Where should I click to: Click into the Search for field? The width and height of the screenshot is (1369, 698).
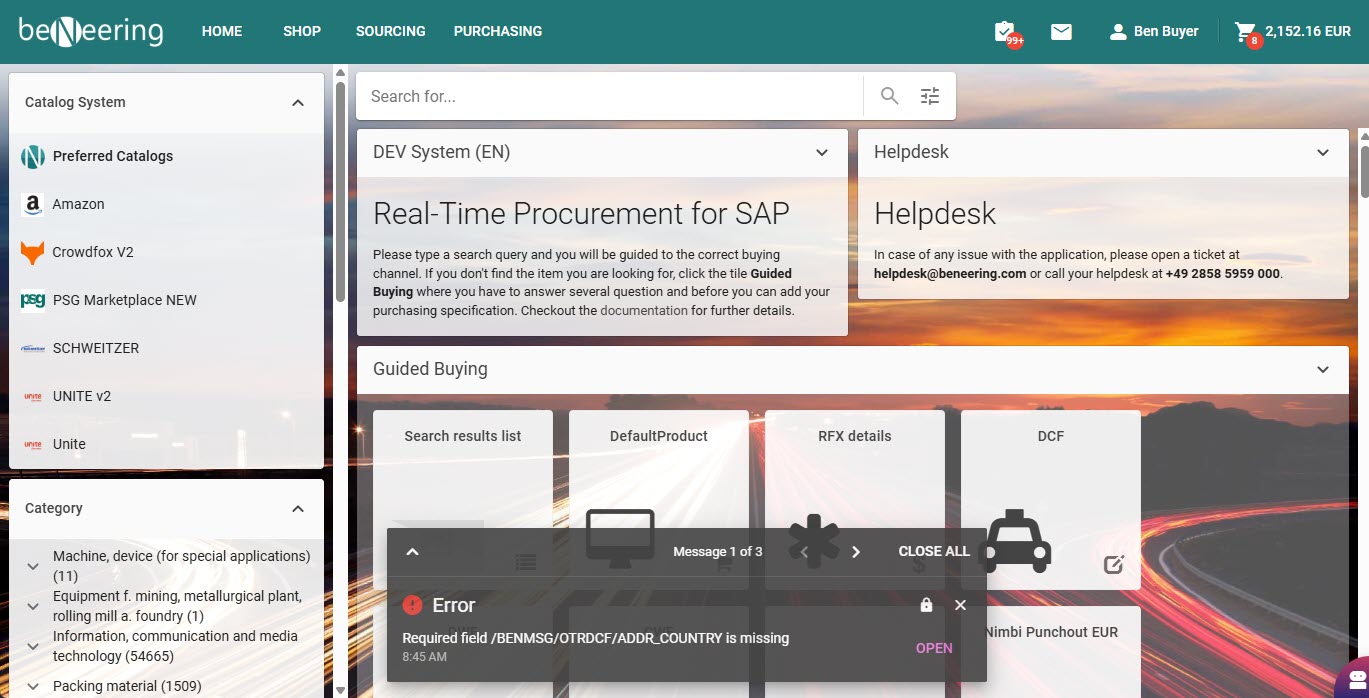(610, 96)
